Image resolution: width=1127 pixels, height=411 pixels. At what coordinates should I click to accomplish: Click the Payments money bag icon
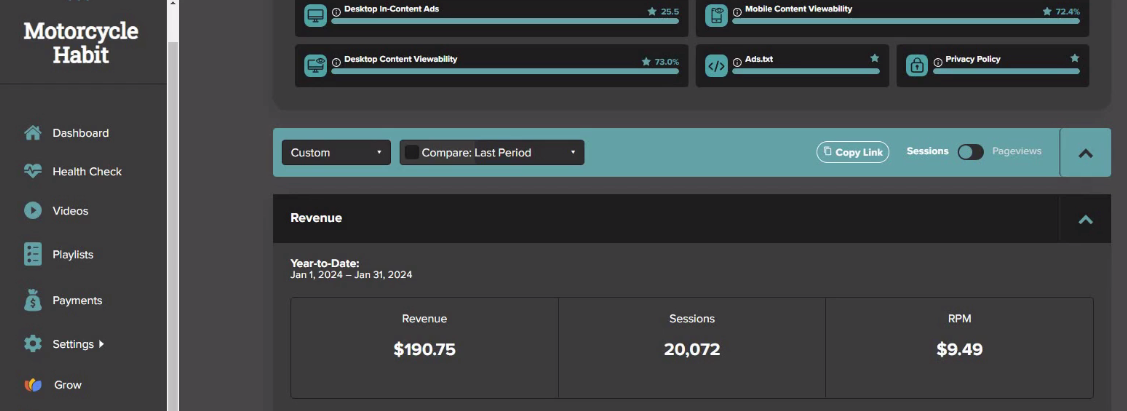coord(33,300)
